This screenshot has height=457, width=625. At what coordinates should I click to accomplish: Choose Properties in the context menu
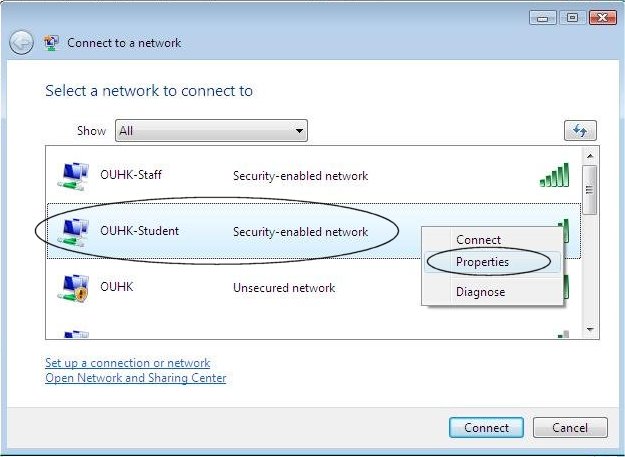pos(482,262)
